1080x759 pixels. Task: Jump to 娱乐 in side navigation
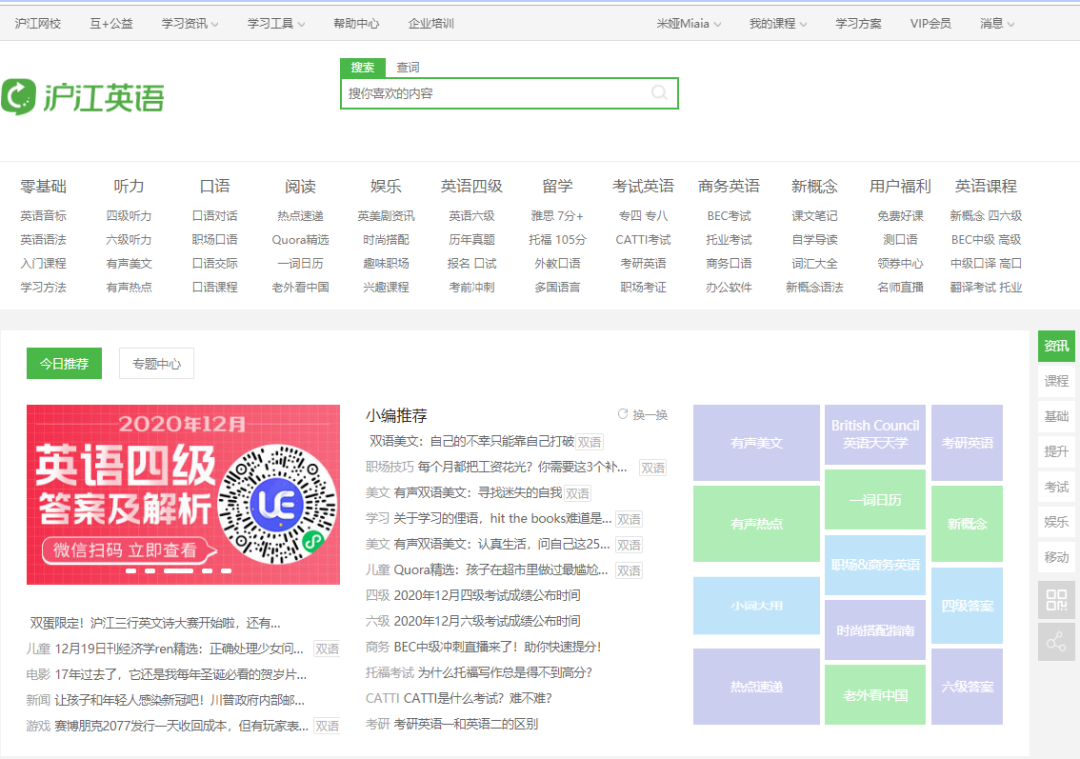pos(1056,522)
